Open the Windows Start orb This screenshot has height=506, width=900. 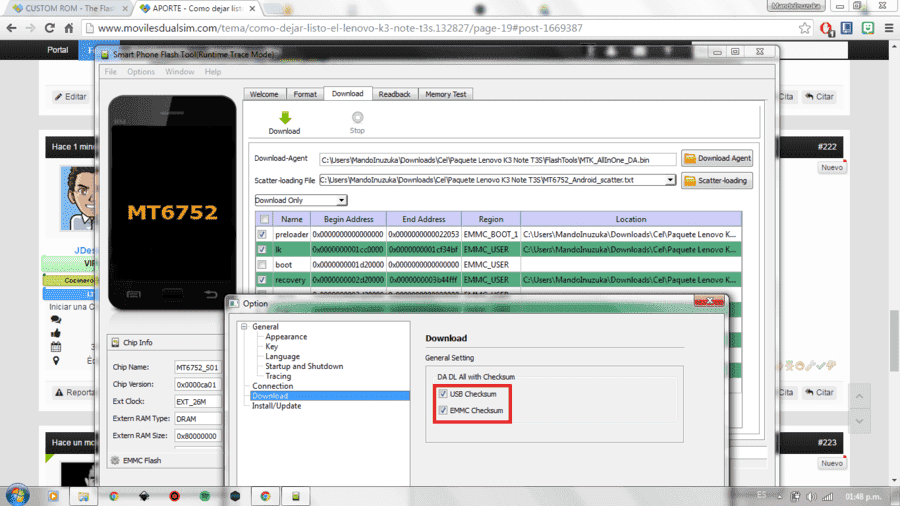coord(17,495)
